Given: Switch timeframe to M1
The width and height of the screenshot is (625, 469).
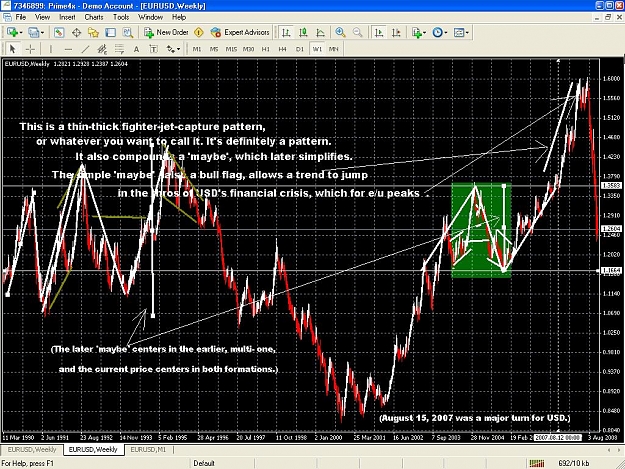Looking at the screenshot, I should click(x=197, y=49).
